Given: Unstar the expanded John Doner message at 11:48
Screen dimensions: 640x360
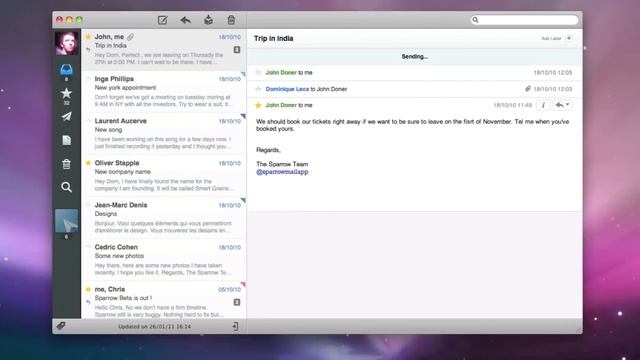Looking at the screenshot, I should 258,105.
